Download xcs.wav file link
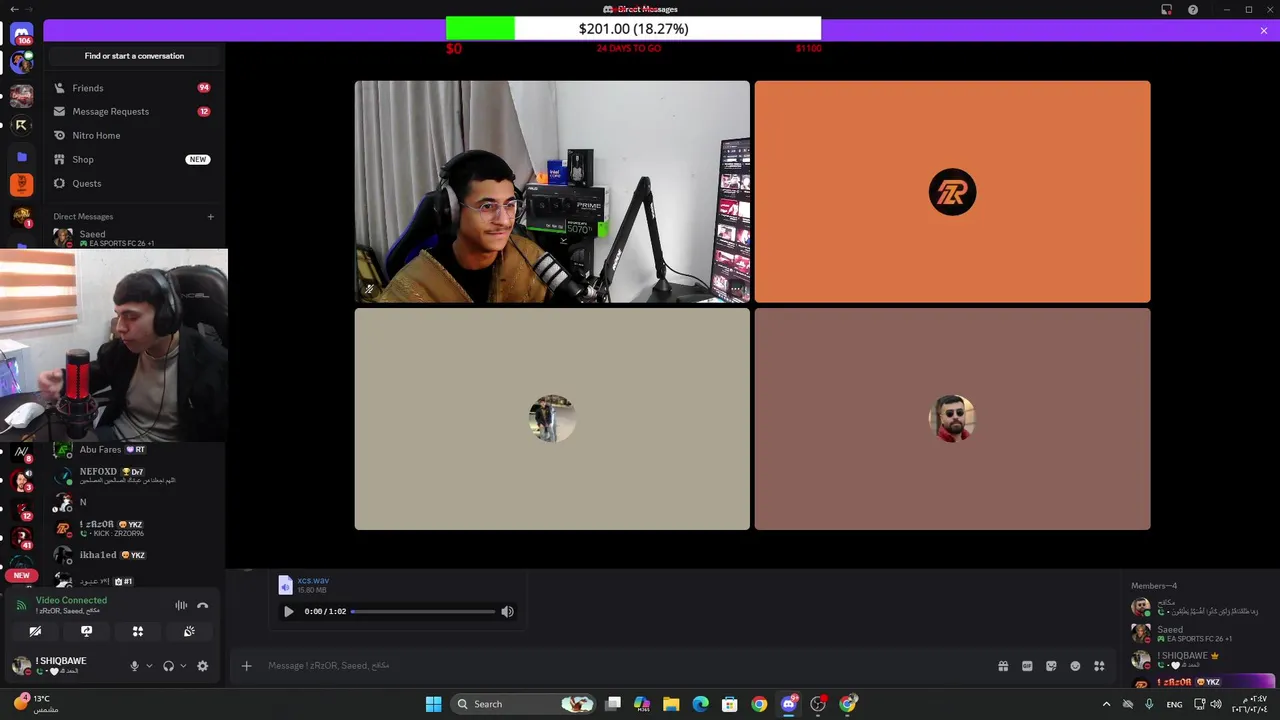 point(313,580)
